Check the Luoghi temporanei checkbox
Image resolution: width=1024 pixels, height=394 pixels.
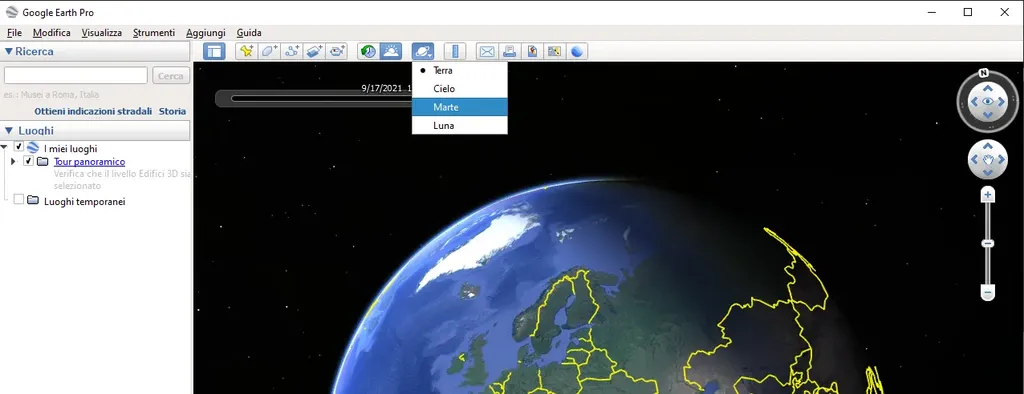(19, 199)
